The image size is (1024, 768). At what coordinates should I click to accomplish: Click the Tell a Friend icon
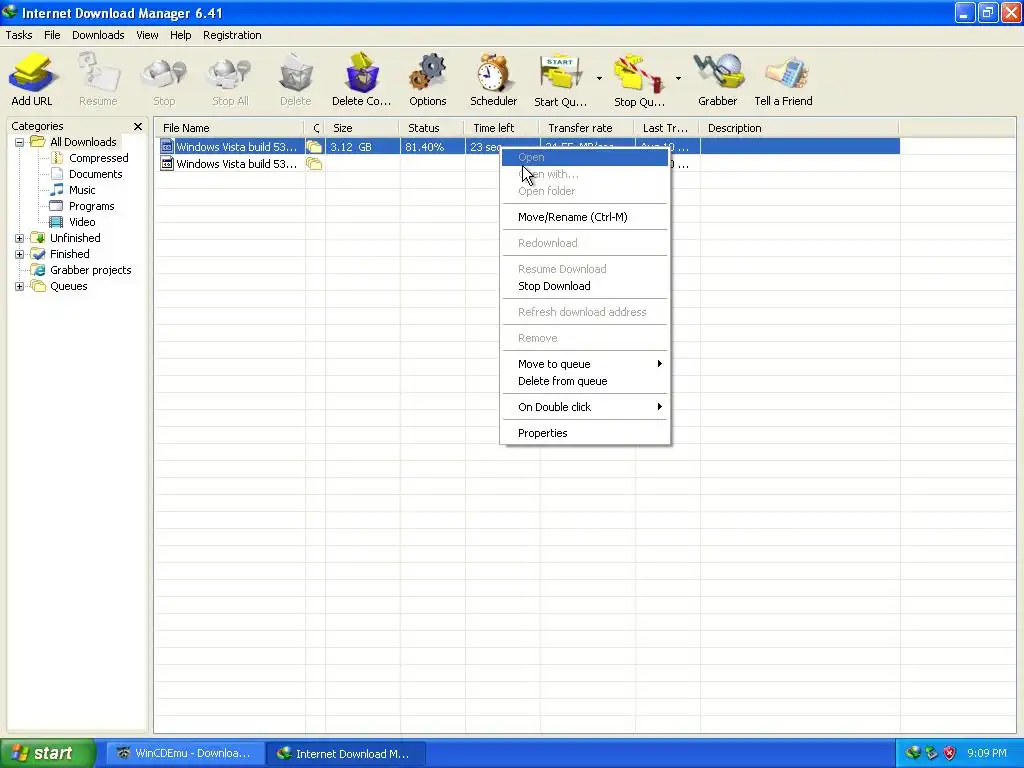click(783, 80)
